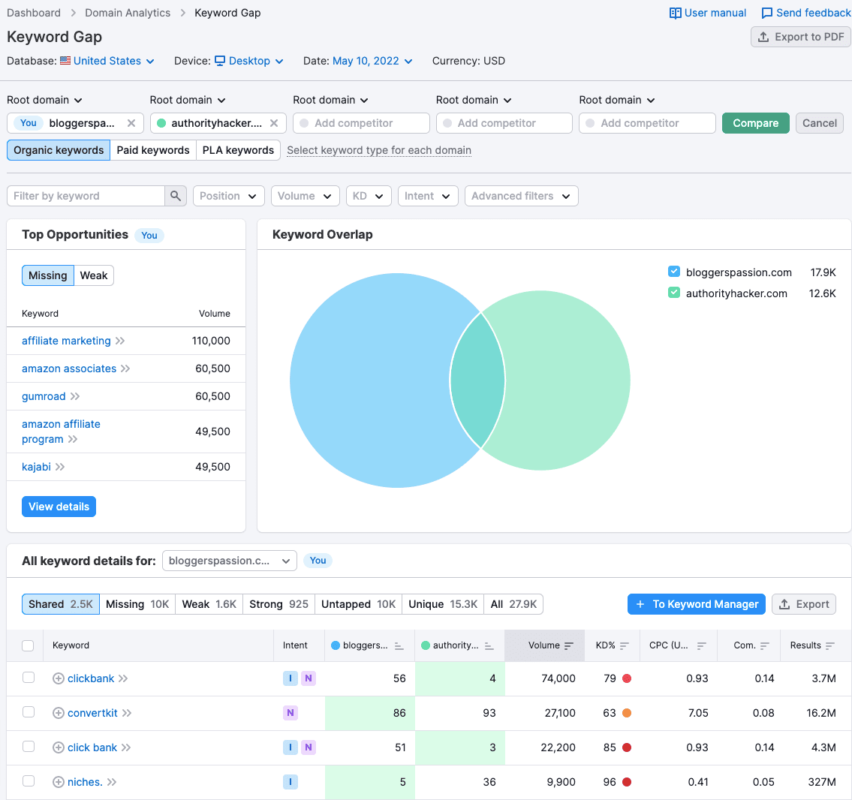Click arrows beside clickbank keyword
The width and height of the screenshot is (852, 800).
pyautogui.click(x=123, y=678)
